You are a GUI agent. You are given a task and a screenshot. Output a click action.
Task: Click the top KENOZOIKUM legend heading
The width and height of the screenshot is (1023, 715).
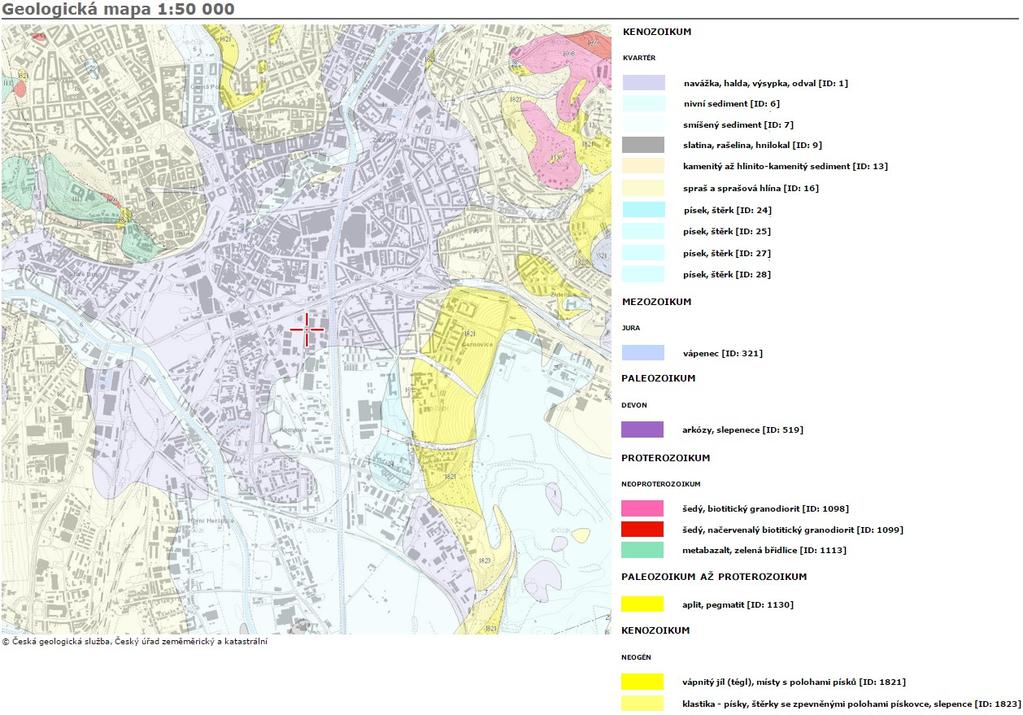pos(657,31)
